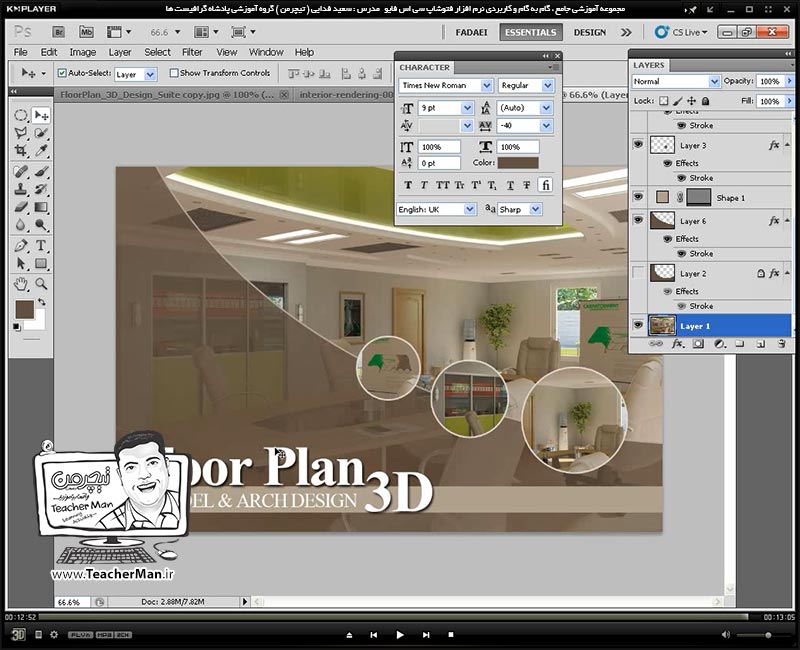The image size is (800, 650).
Task: Add a layer mask
Action: [698, 344]
